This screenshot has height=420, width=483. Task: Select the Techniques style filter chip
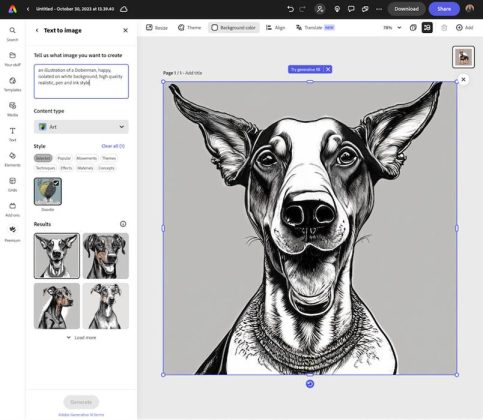[x=45, y=168]
